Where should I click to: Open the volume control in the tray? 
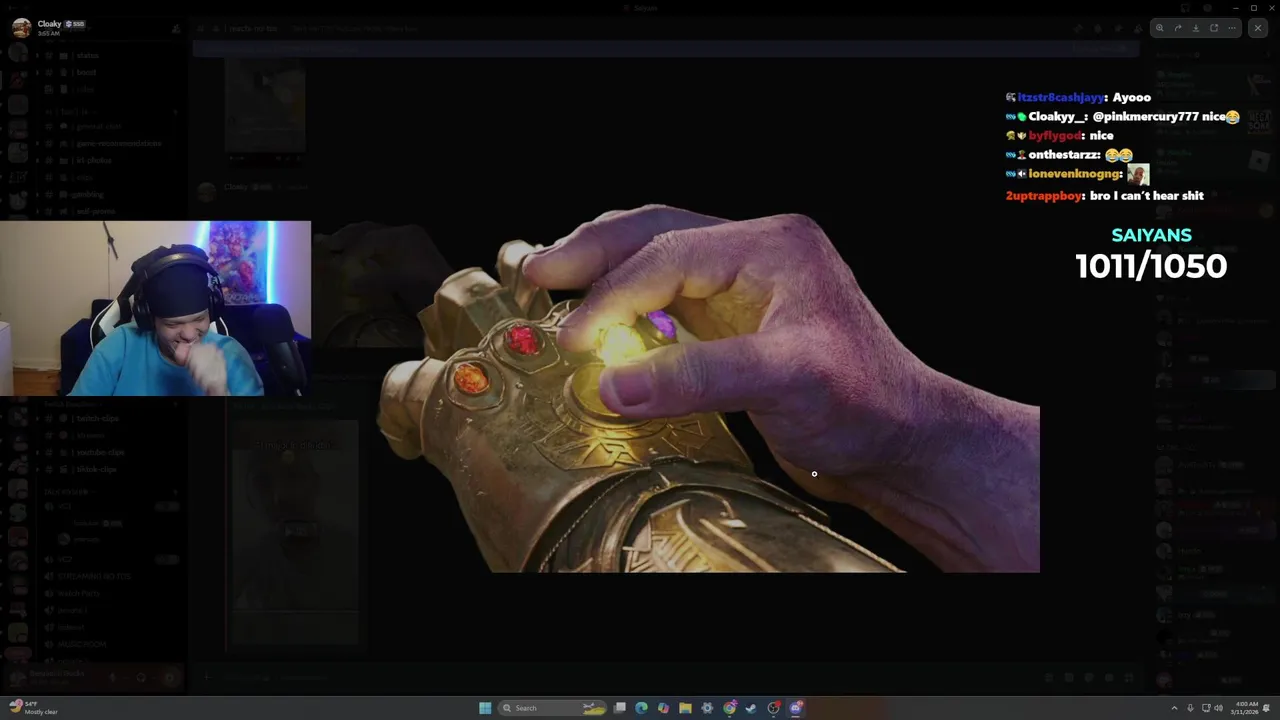pos(1219,708)
